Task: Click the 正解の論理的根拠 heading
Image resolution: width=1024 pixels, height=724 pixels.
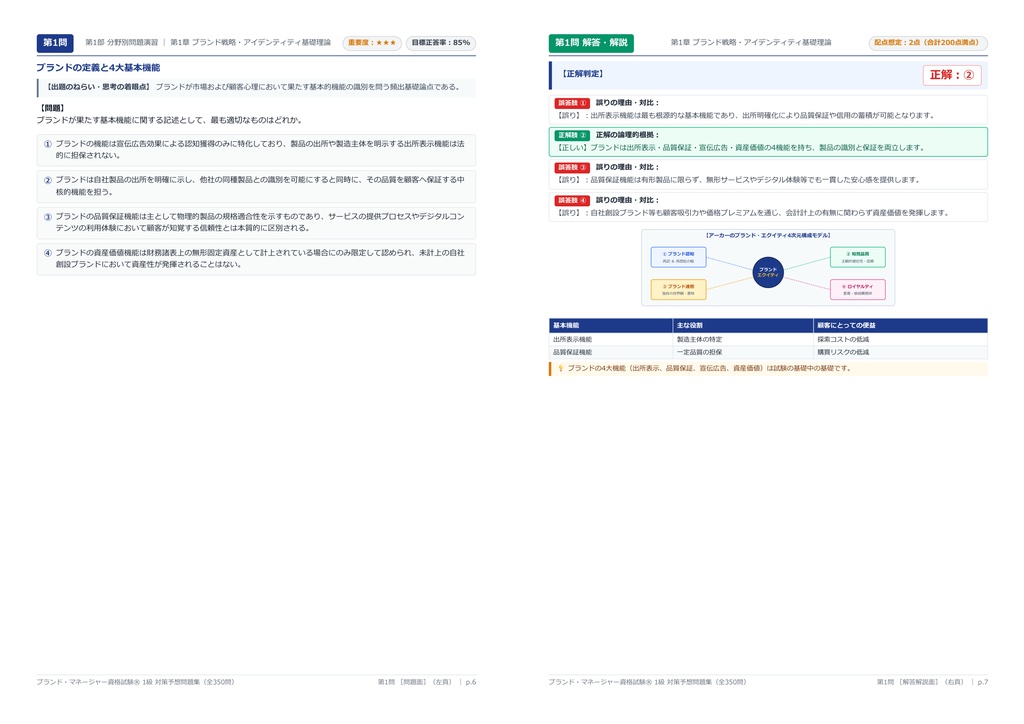Action: click(628, 135)
